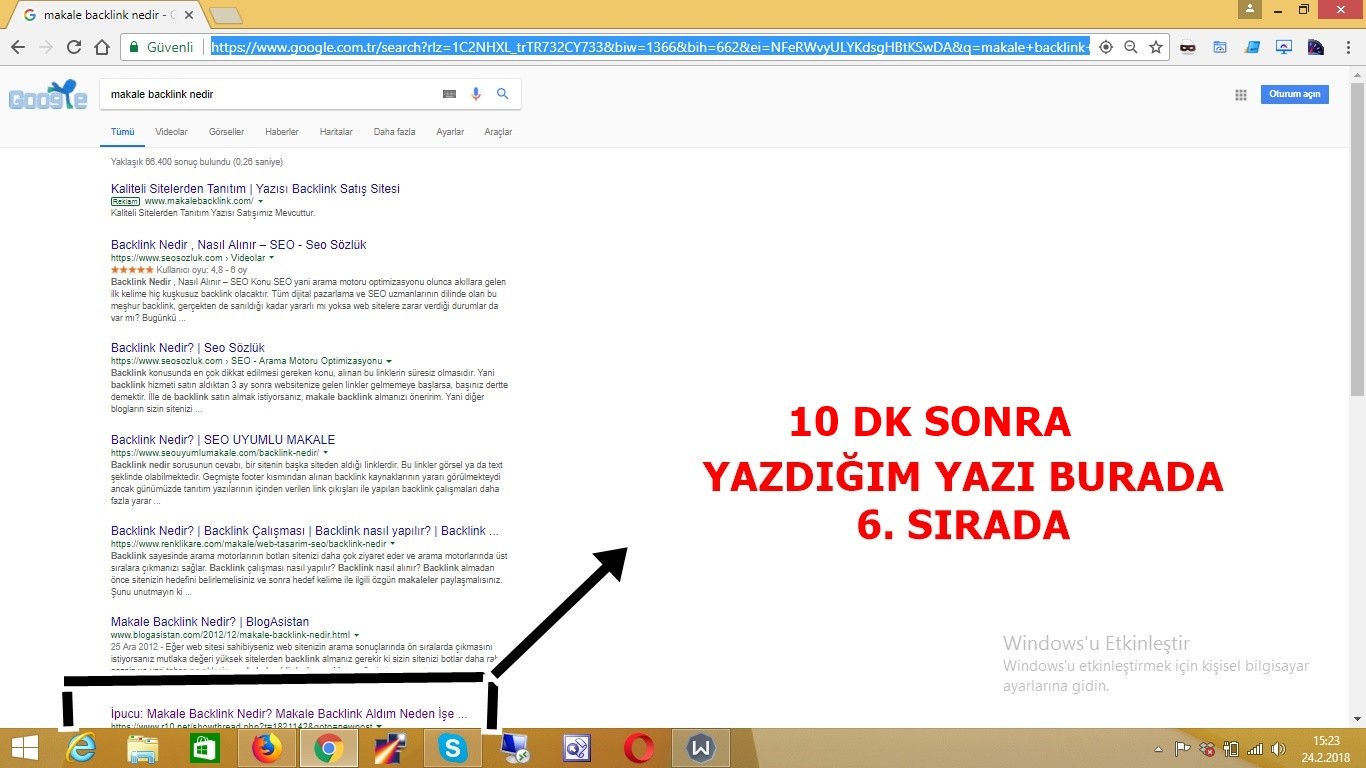The image size is (1366, 768).
Task: Start voice search with the microphone
Action: tap(476, 94)
